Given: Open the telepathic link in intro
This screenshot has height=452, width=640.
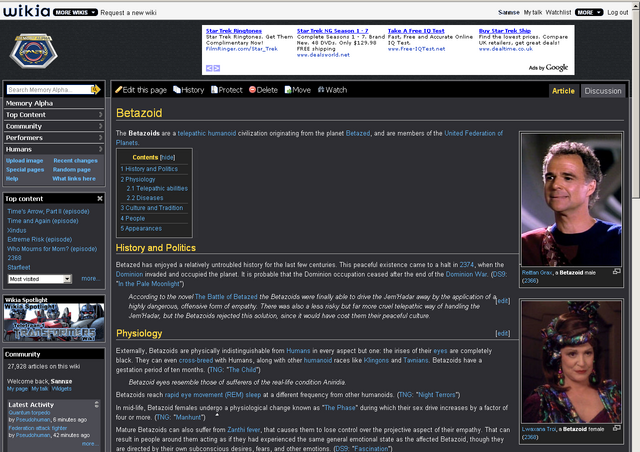Looking at the screenshot, I should pyautogui.click(x=192, y=133).
